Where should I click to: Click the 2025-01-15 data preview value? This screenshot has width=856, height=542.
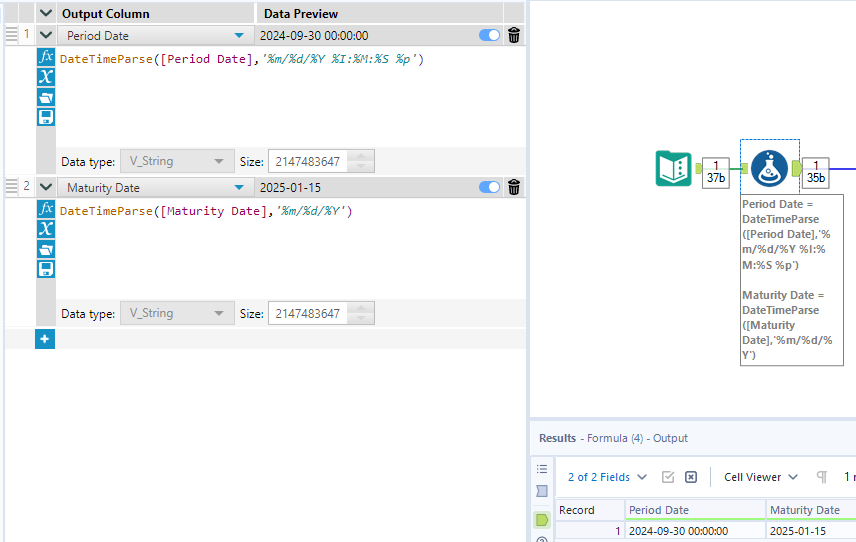[x=290, y=187]
